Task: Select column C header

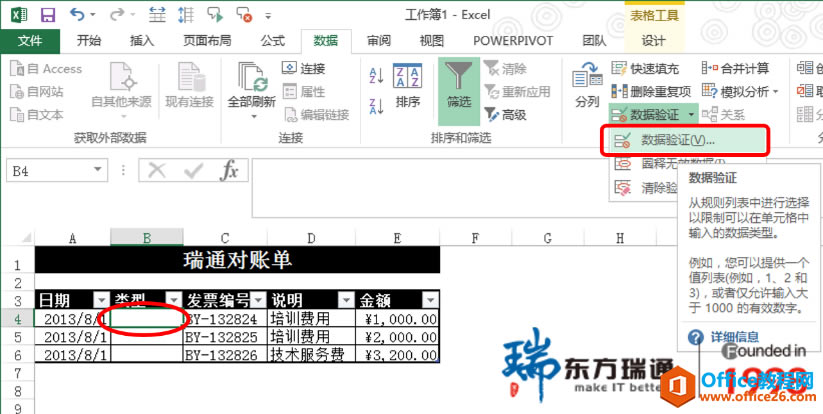Action: pos(225,239)
